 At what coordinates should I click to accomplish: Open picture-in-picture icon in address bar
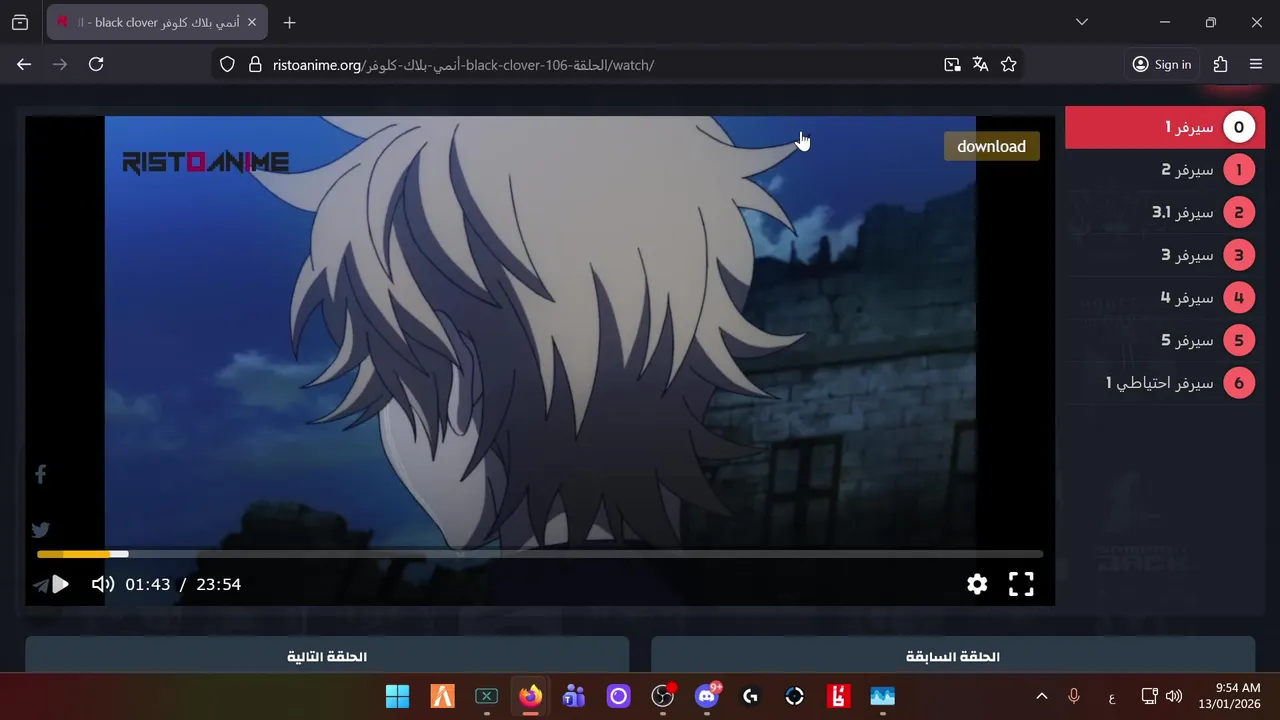pos(952,65)
